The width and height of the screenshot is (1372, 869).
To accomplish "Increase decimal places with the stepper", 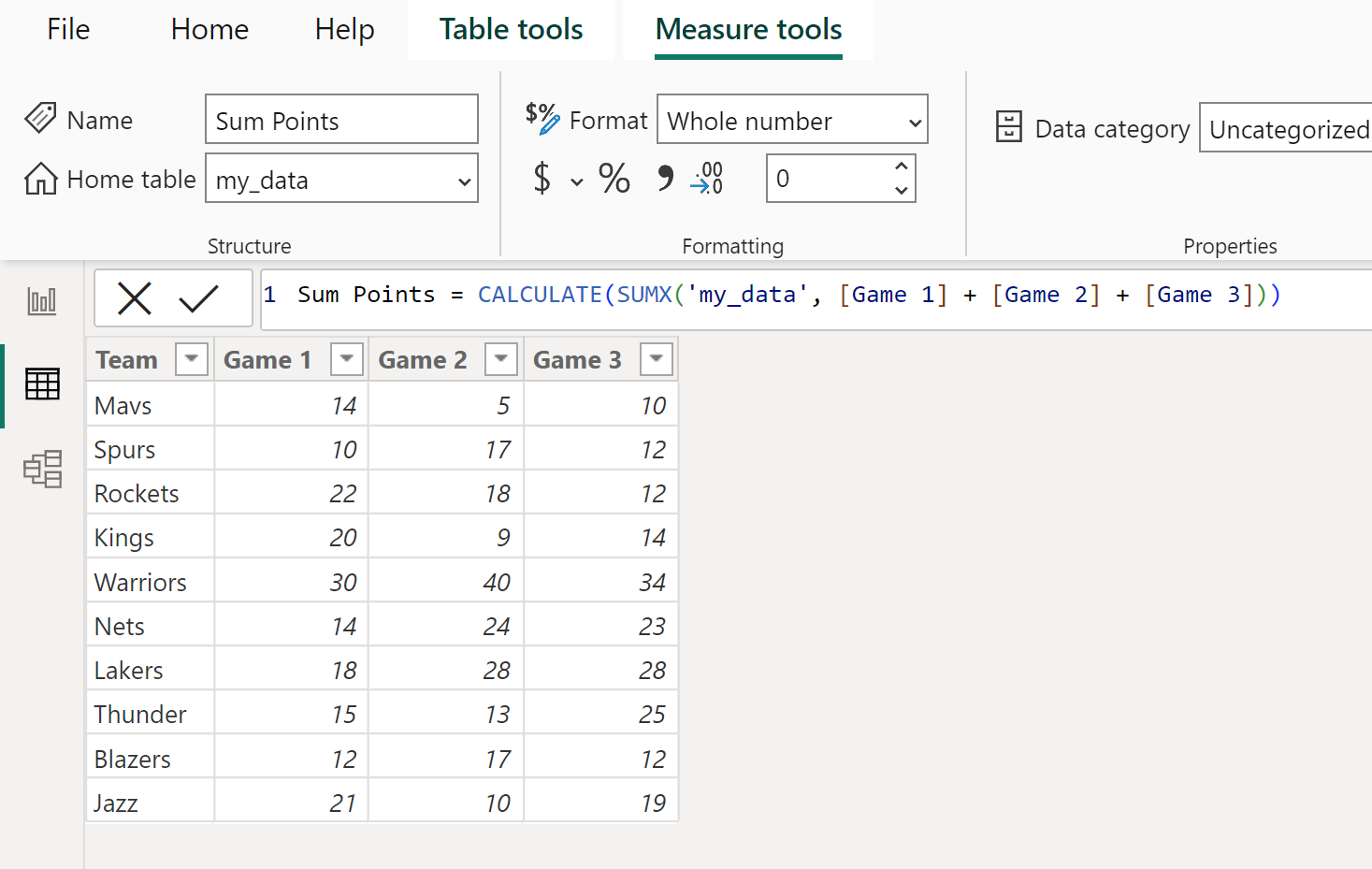I will click(x=900, y=166).
